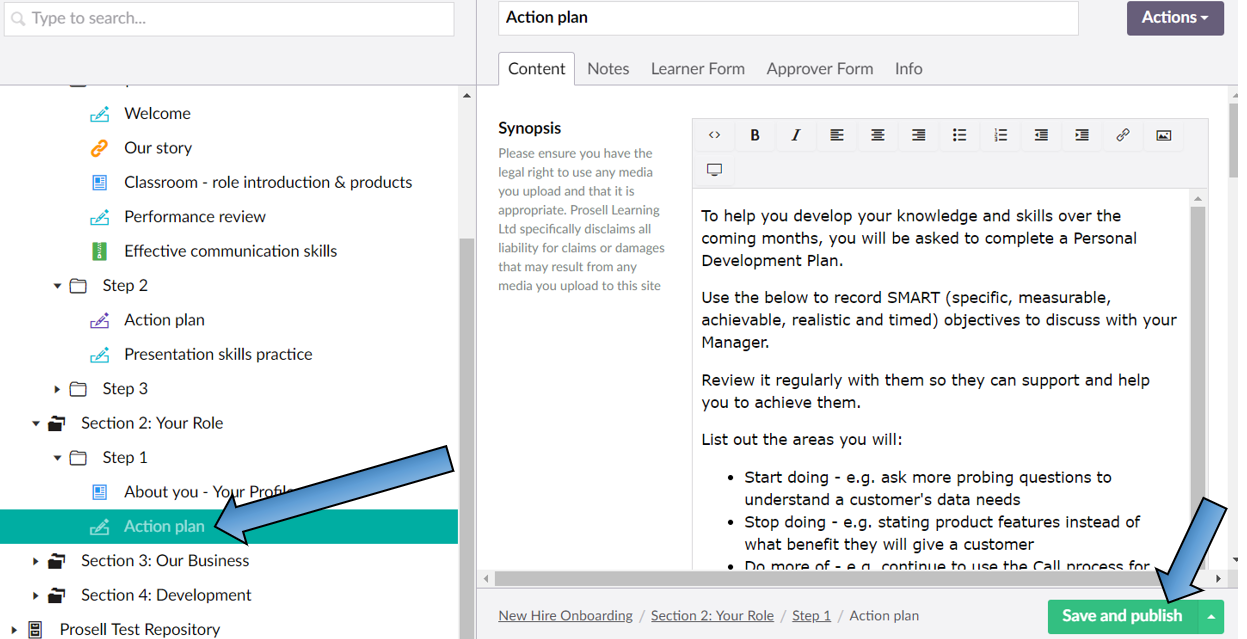Follow the New Hire Onboarding breadcrumb link
This screenshot has width=1247, height=639.
565,616
